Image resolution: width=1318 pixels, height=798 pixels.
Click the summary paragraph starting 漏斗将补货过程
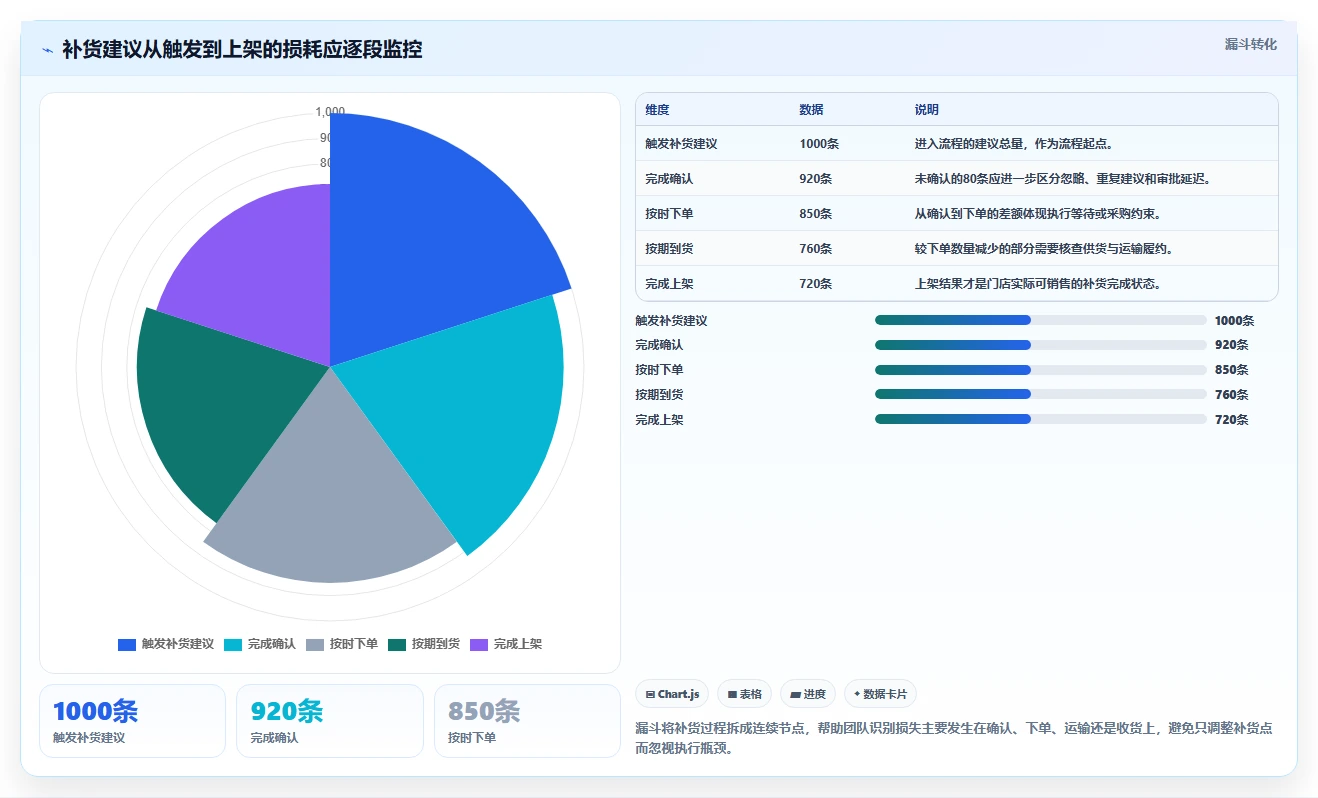point(954,738)
